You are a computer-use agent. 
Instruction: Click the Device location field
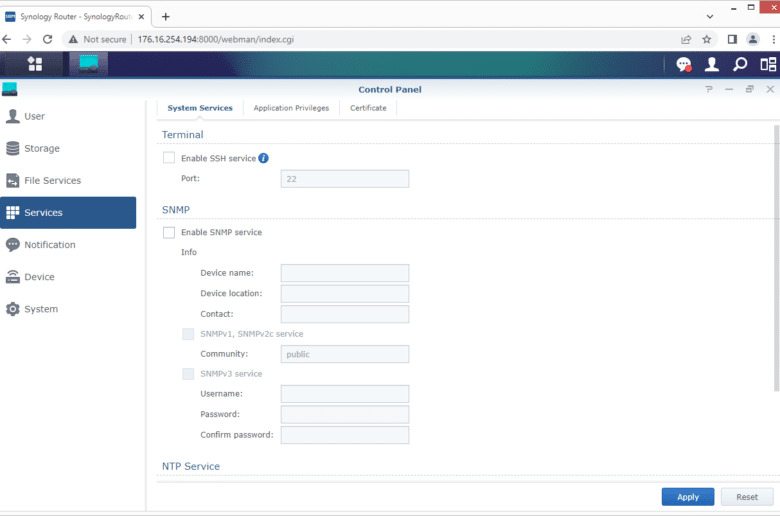coord(345,294)
